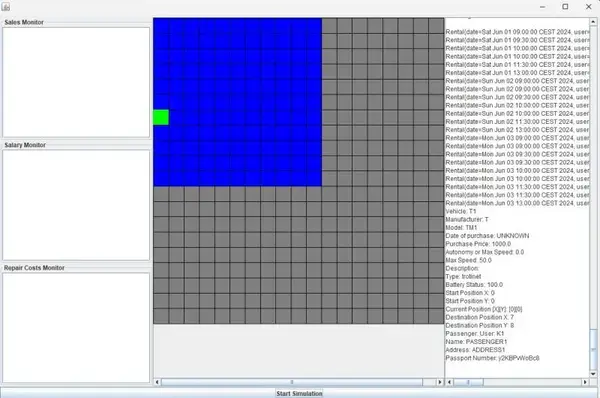The image size is (600, 398).
Task: Click the rental line dated Sat Jun 01 09:30:00
Action: [517, 40]
